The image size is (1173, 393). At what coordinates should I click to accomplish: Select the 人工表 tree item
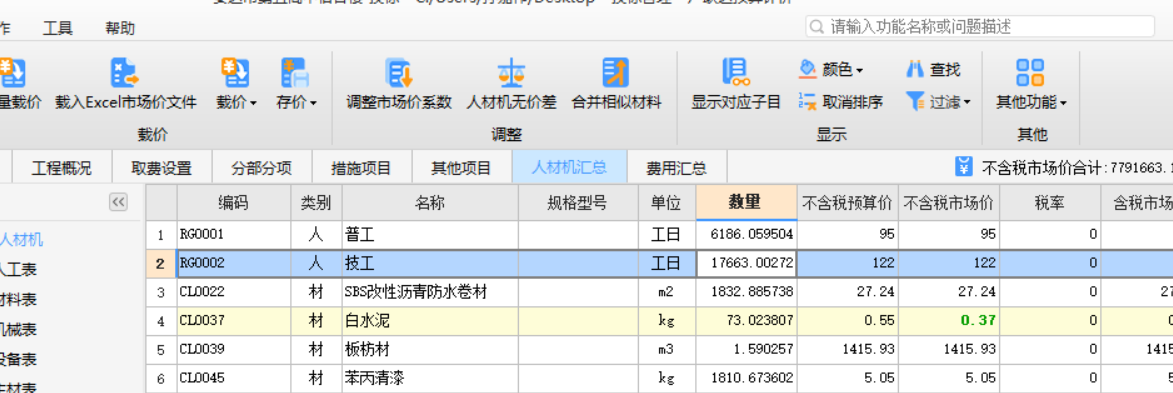[19, 269]
